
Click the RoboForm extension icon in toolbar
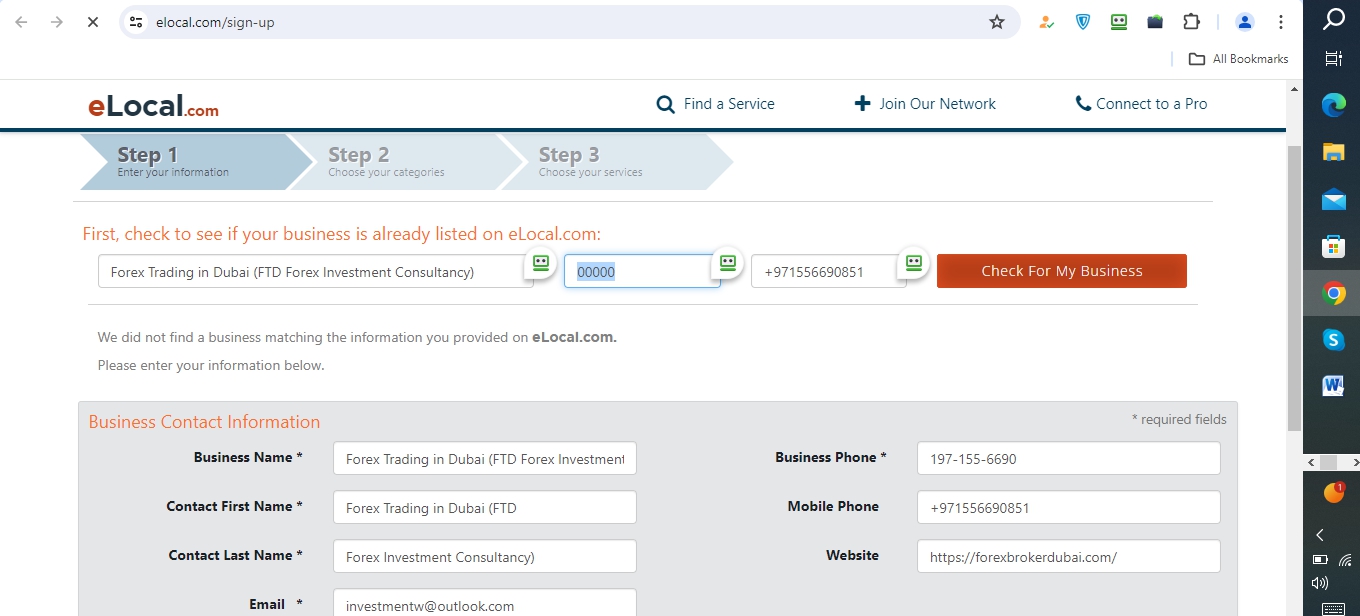(1119, 22)
